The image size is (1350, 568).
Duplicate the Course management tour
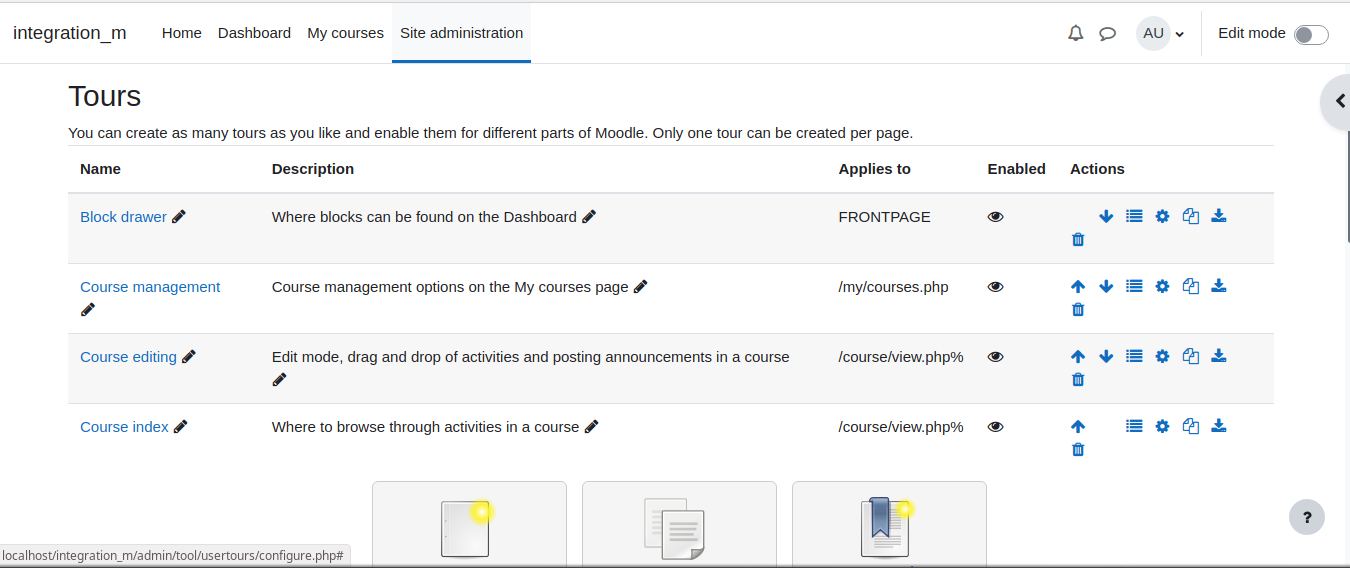click(x=1190, y=286)
